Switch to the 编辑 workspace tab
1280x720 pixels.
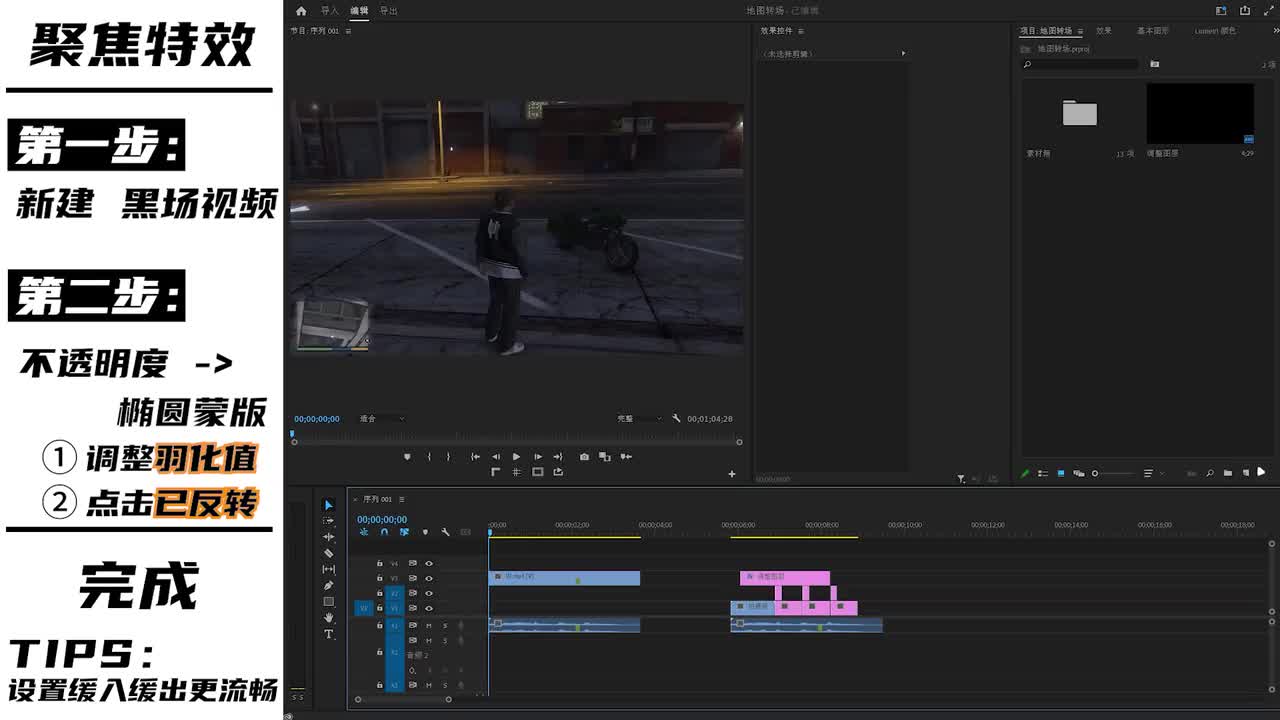coord(359,11)
